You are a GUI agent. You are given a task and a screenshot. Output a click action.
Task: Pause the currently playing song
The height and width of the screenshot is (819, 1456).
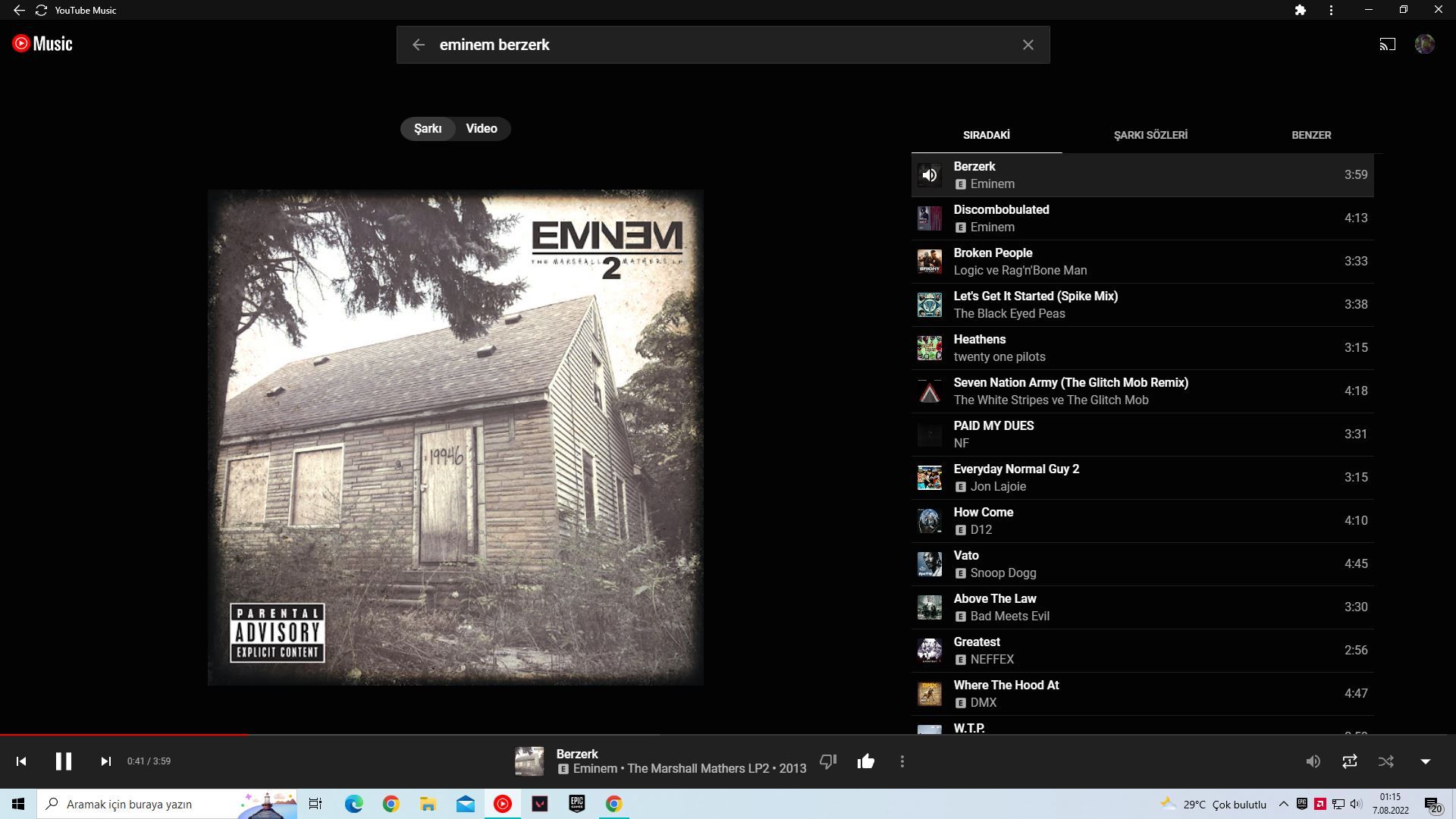click(64, 761)
